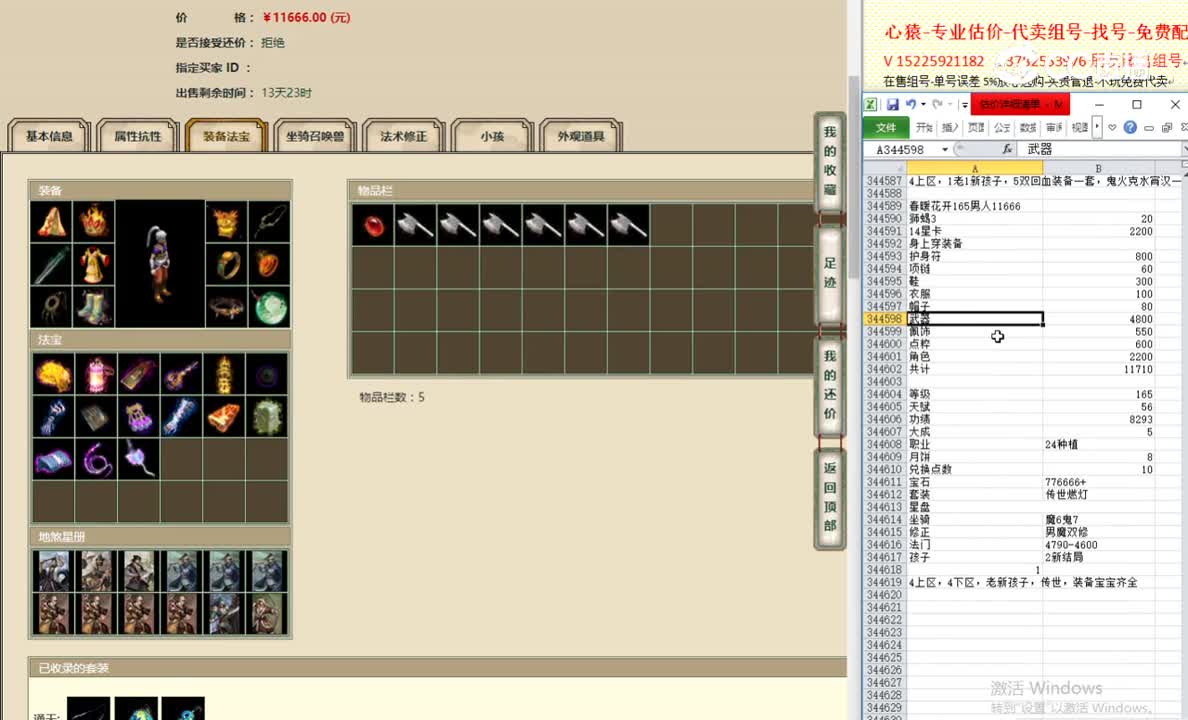1188x720 pixels.
Task: Click the Excel undo icon
Action: click(x=910, y=105)
